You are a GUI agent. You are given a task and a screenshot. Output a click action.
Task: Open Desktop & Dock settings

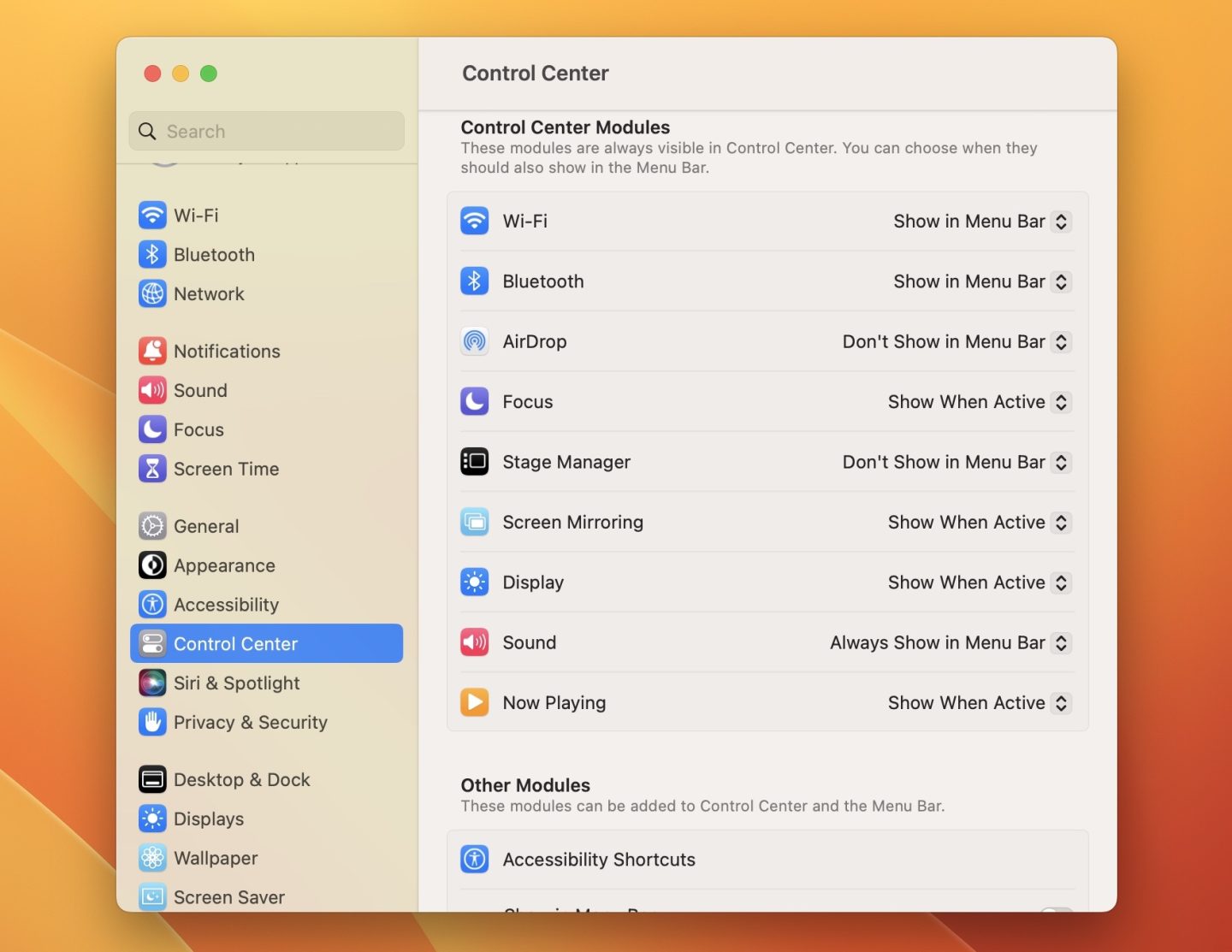point(242,779)
